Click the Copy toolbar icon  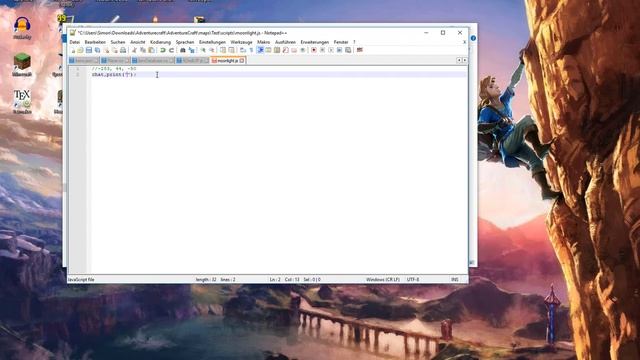pyautogui.click(x=143, y=50)
